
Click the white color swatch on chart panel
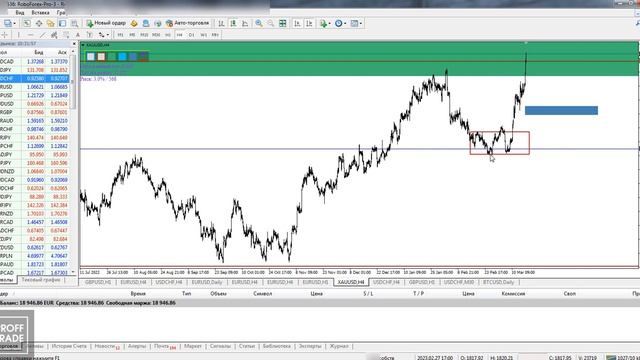[x=91, y=57]
